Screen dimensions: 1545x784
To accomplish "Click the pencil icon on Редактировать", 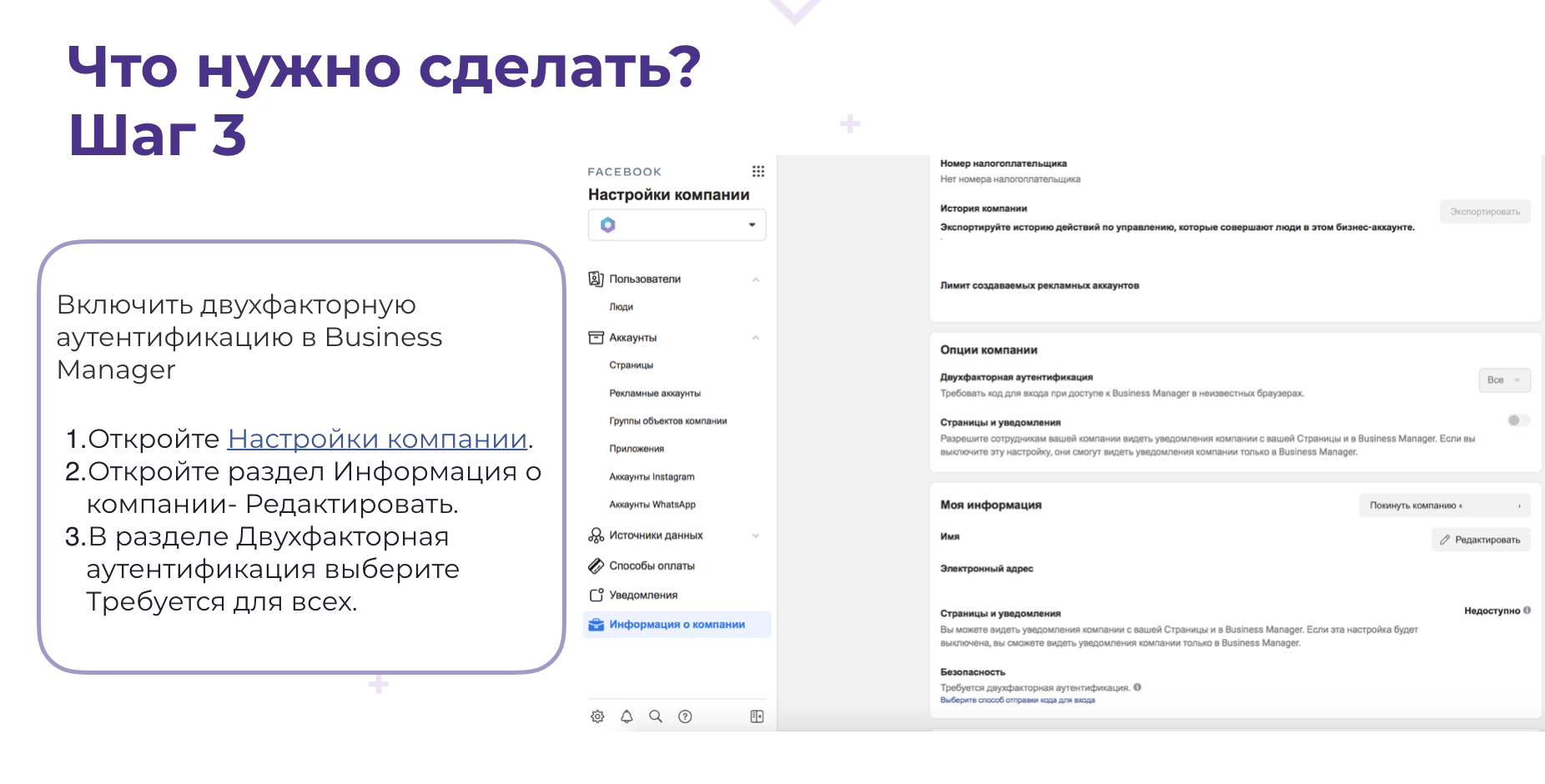I will coord(1445,540).
